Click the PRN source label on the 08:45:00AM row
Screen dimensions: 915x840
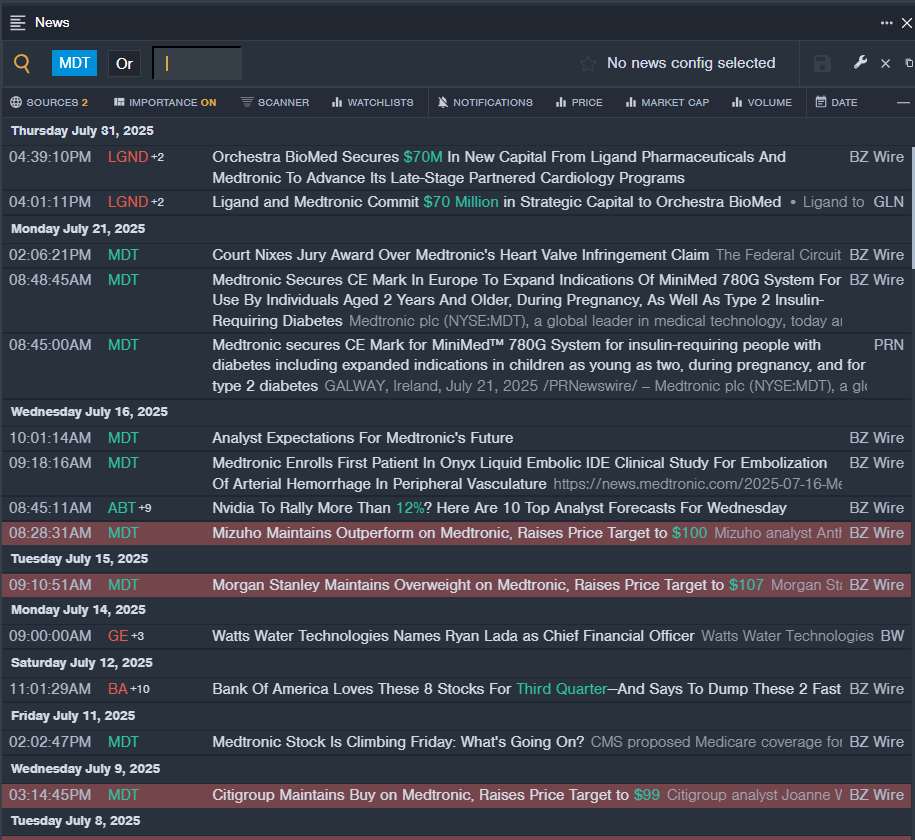tap(888, 345)
